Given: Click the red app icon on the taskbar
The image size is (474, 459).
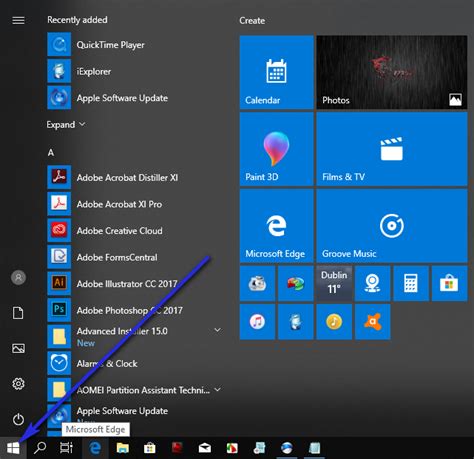Looking at the screenshot, I should (x=177, y=448).
